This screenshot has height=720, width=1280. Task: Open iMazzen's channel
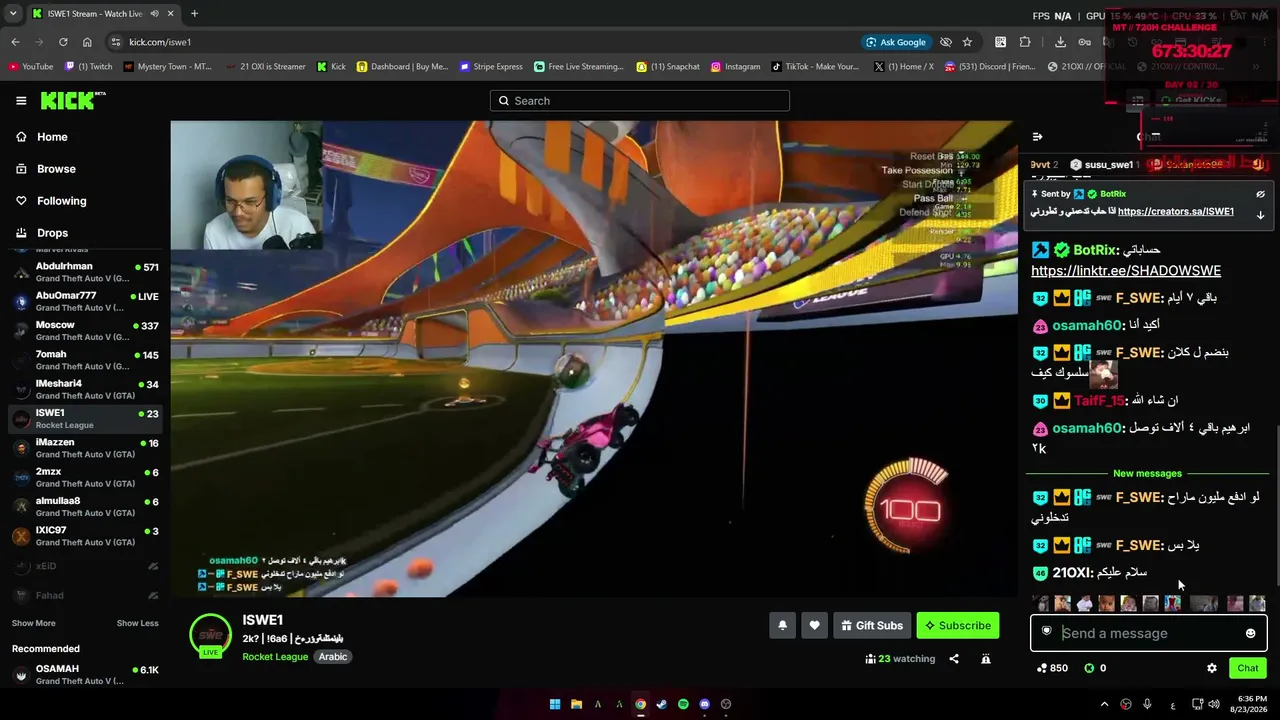pos(85,448)
